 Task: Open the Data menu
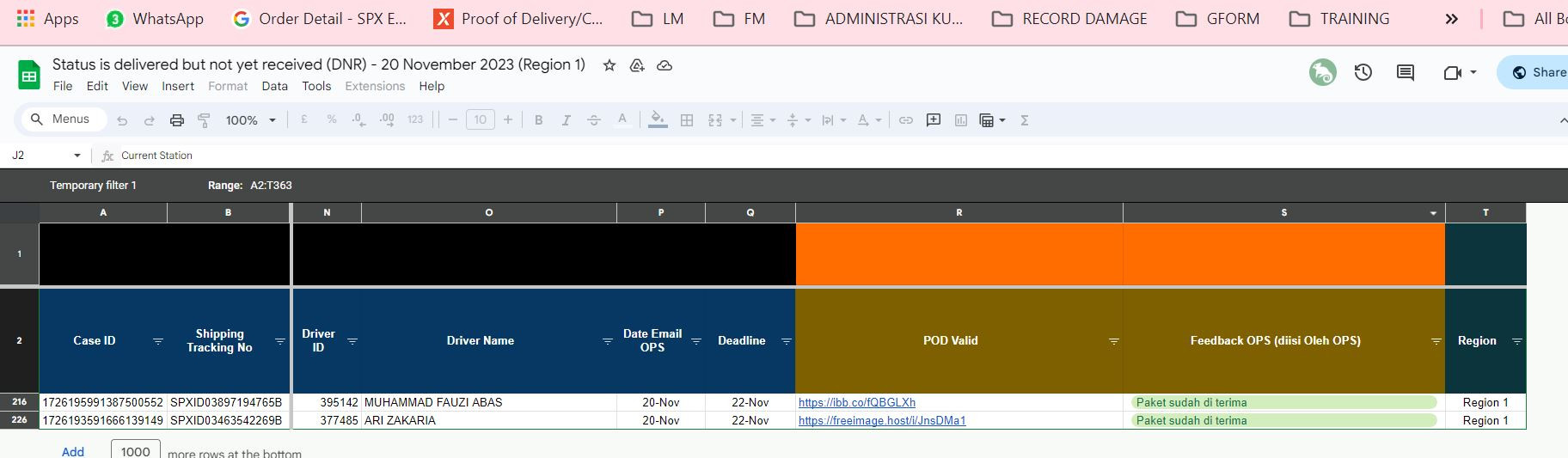coord(275,86)
